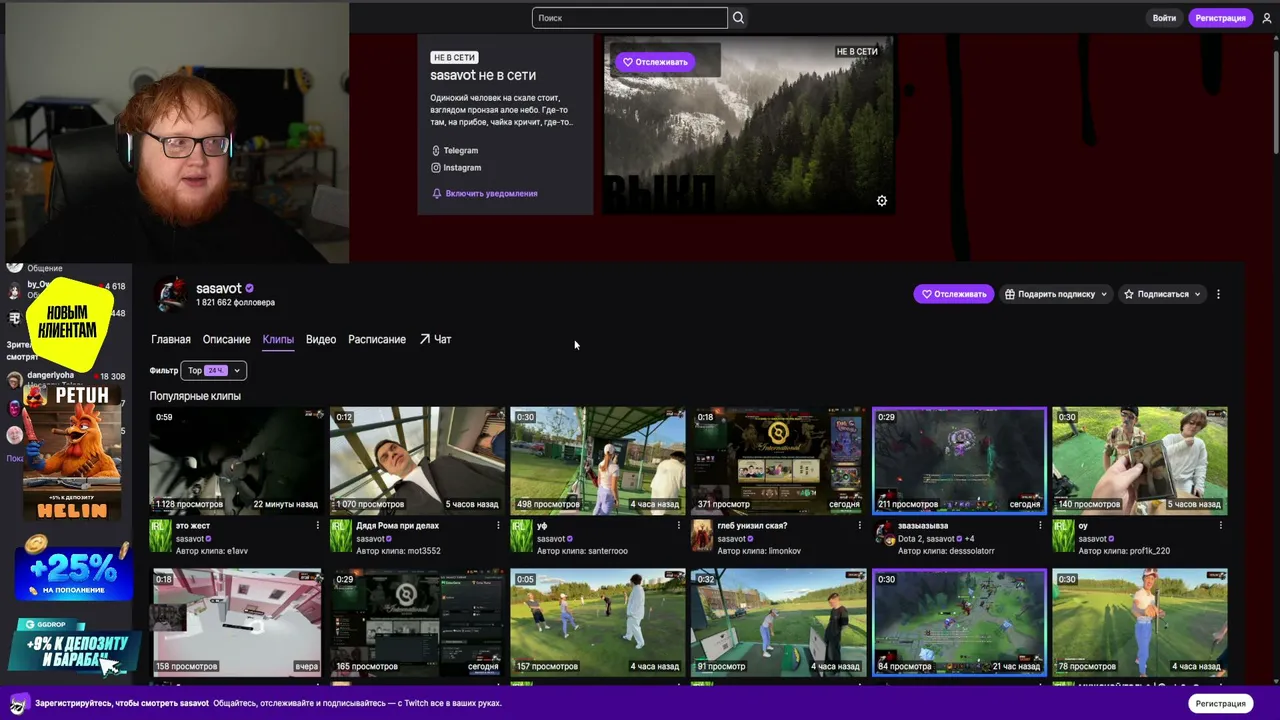The height and width of the screenshot is (720, 1280).
Task: Open clip author link "desssolatorr"
Action: [x=972, y=551]
